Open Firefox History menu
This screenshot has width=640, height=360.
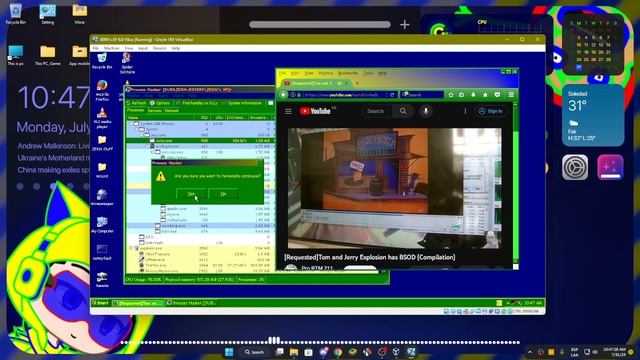click(326, 73)
